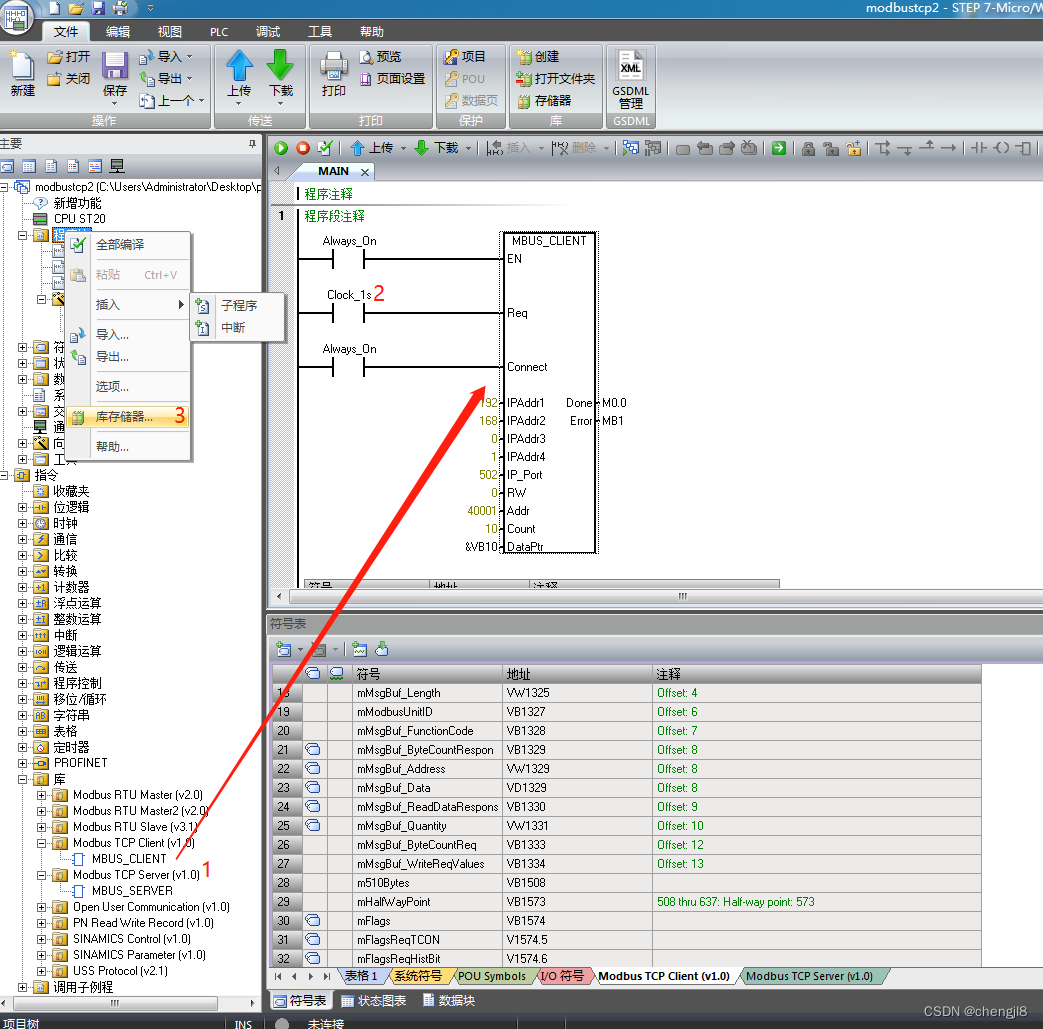The image size is (1043, 1029).
Task: Select MBUS_CLIENT in library tree
Action: coord(129,859)
